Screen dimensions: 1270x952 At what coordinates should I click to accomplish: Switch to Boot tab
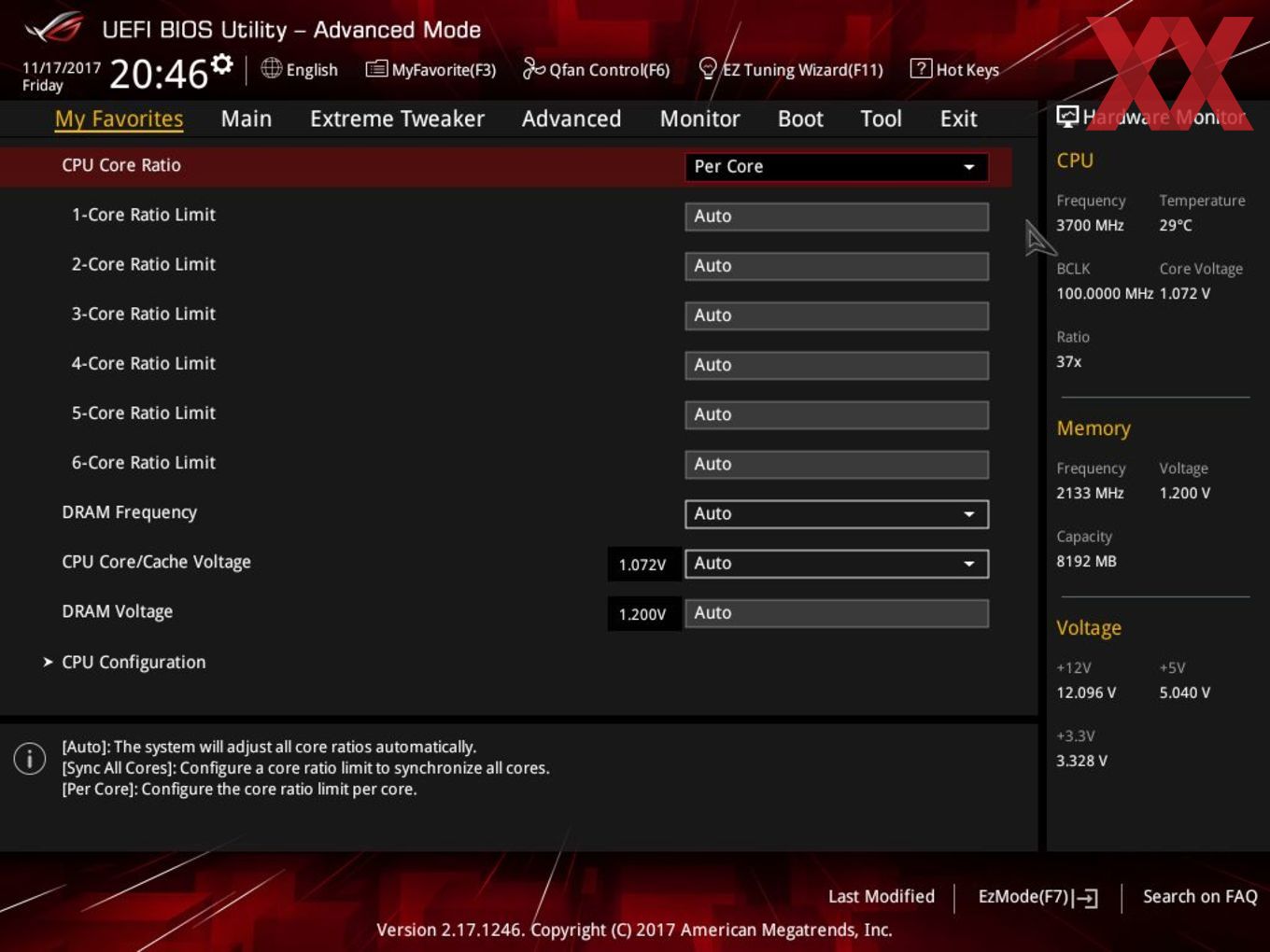click(800, 119)
